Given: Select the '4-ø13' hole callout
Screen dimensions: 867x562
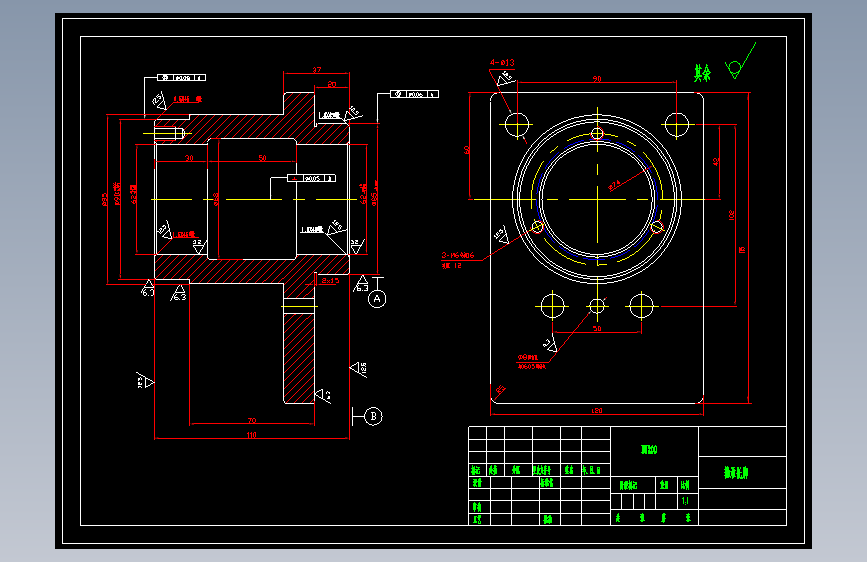Looking at the screenshot, I should pos(502,63).
